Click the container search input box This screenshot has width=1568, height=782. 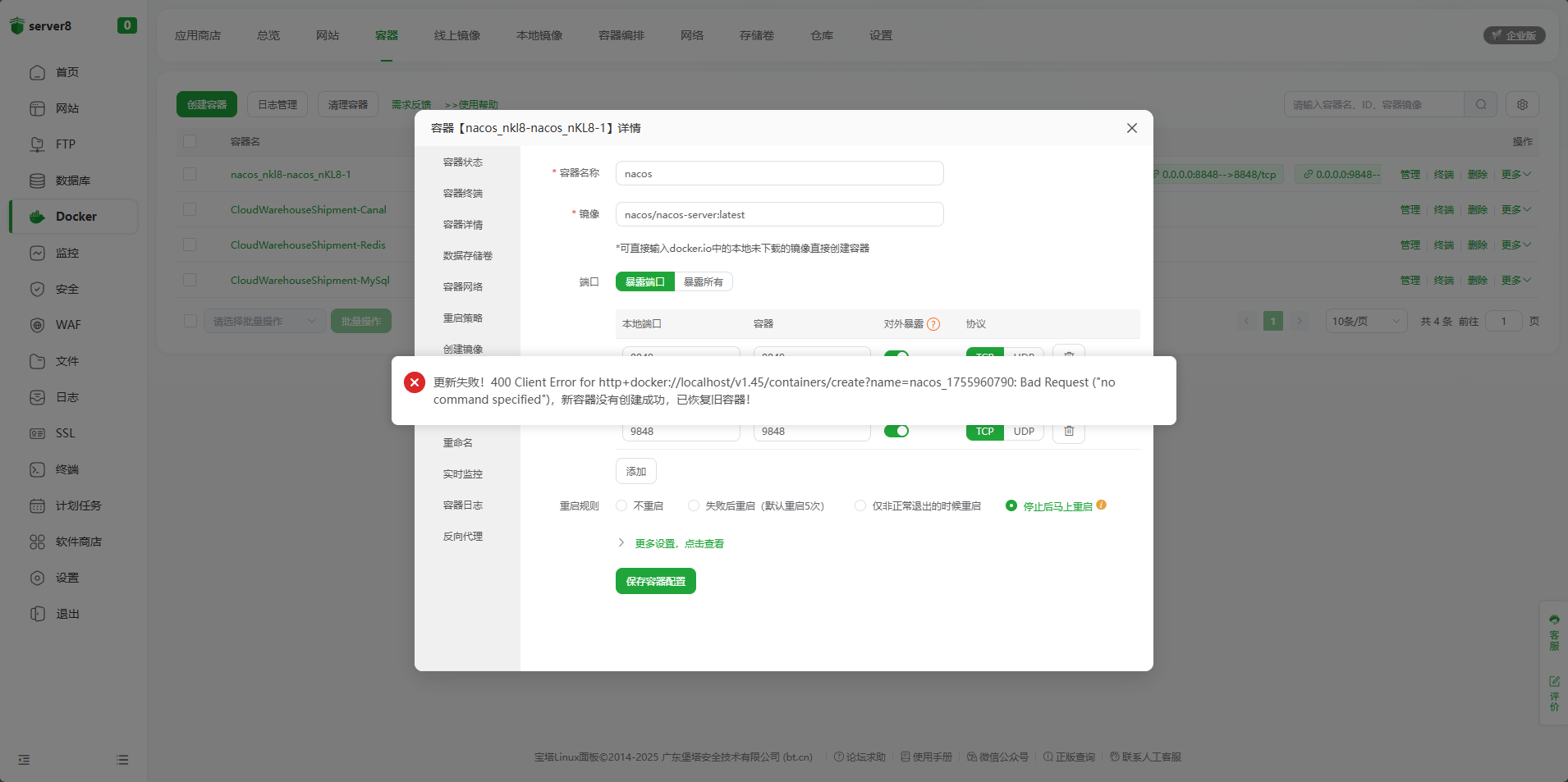point(1374,104)
